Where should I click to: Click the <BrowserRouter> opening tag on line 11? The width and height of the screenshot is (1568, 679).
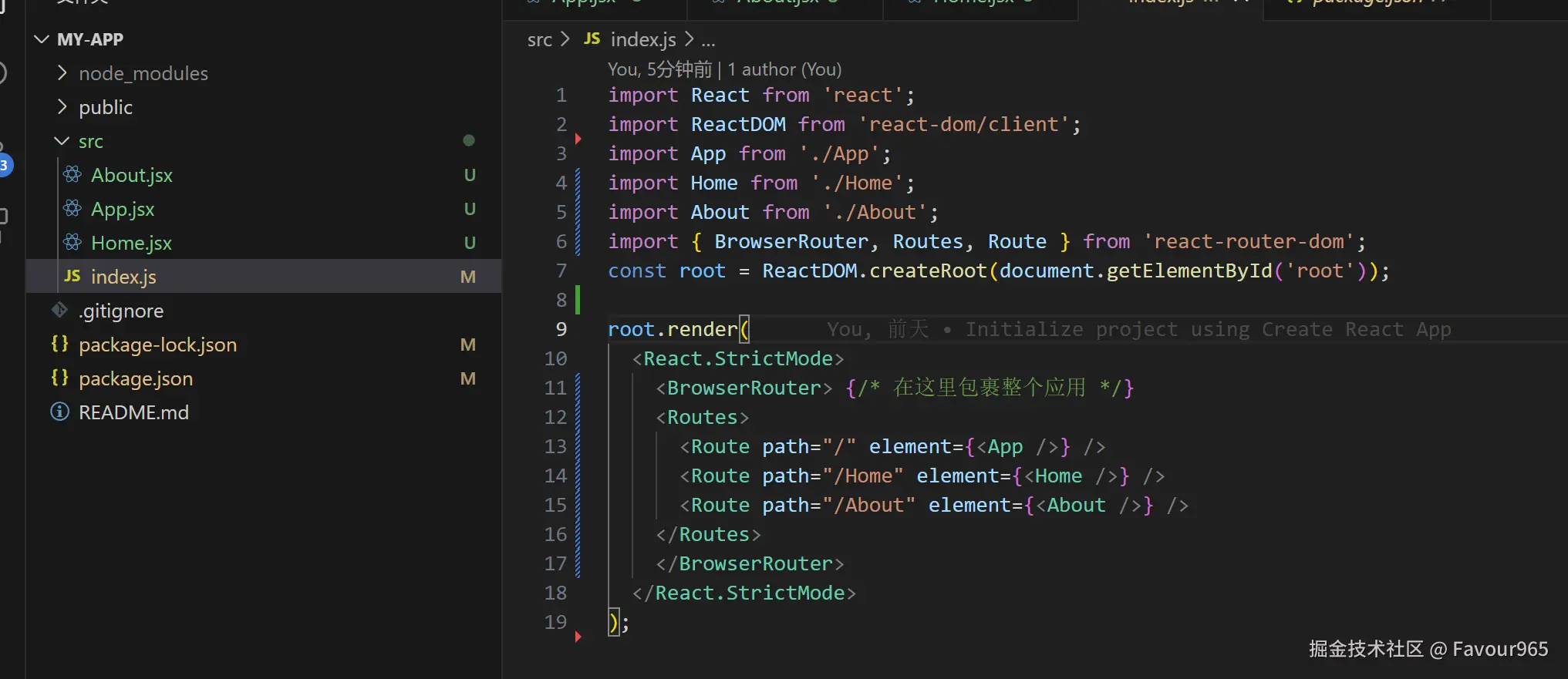(744, 388)
